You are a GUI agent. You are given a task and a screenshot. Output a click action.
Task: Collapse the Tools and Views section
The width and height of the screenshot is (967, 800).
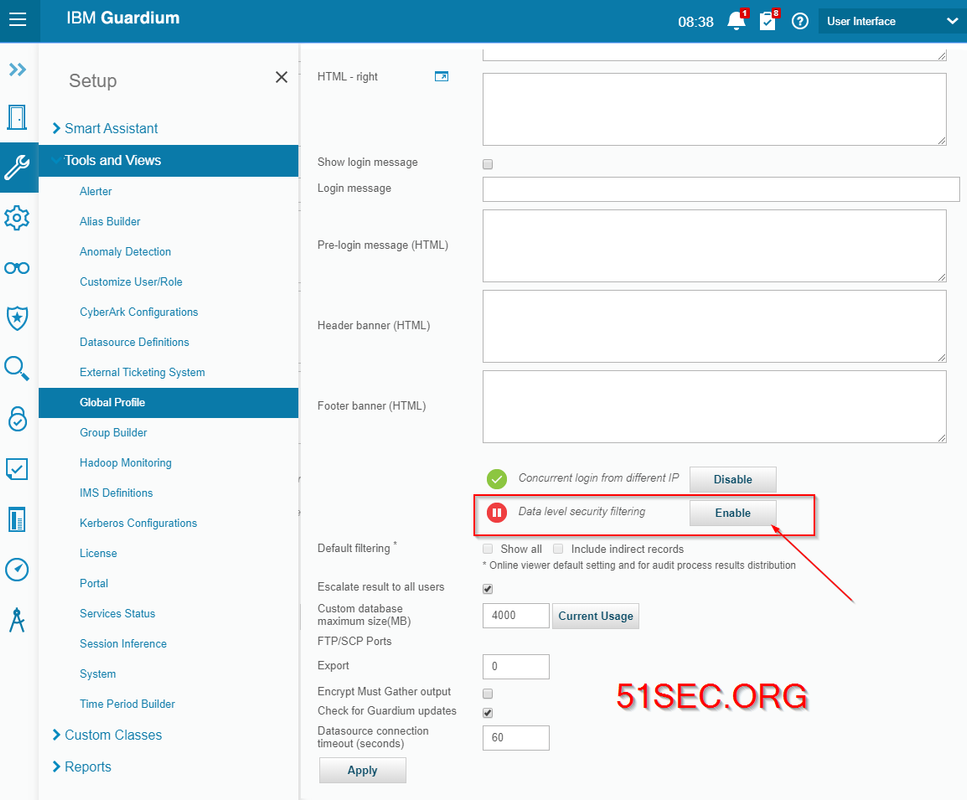168,160
